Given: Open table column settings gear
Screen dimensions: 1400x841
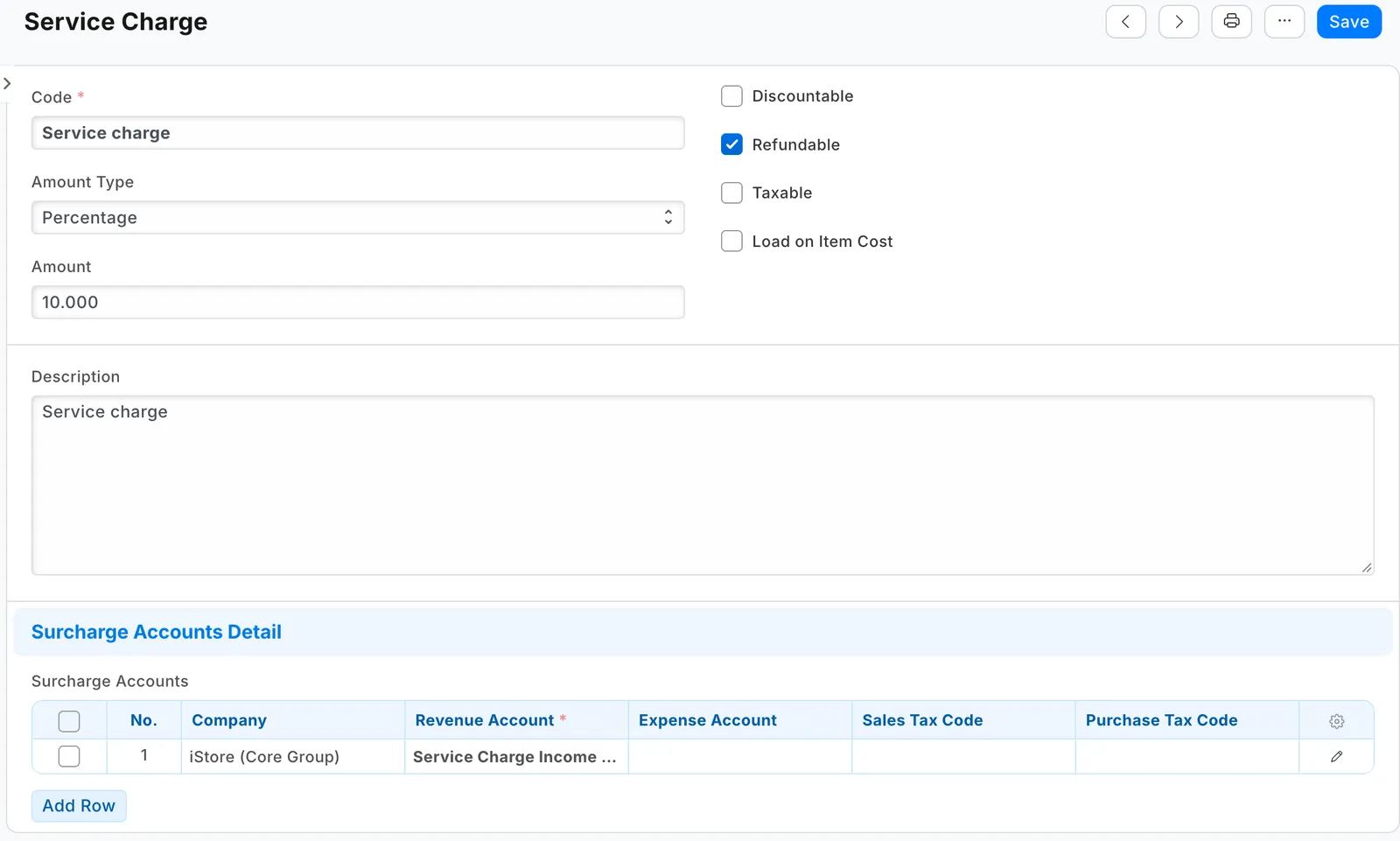Looking at the screenshot, I should (x=1336, y=721).
